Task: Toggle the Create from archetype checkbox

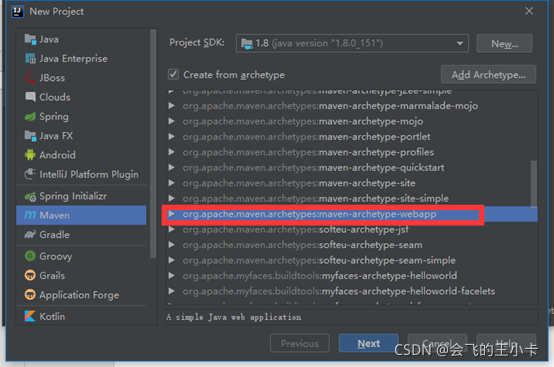Action: pos(173,75)
